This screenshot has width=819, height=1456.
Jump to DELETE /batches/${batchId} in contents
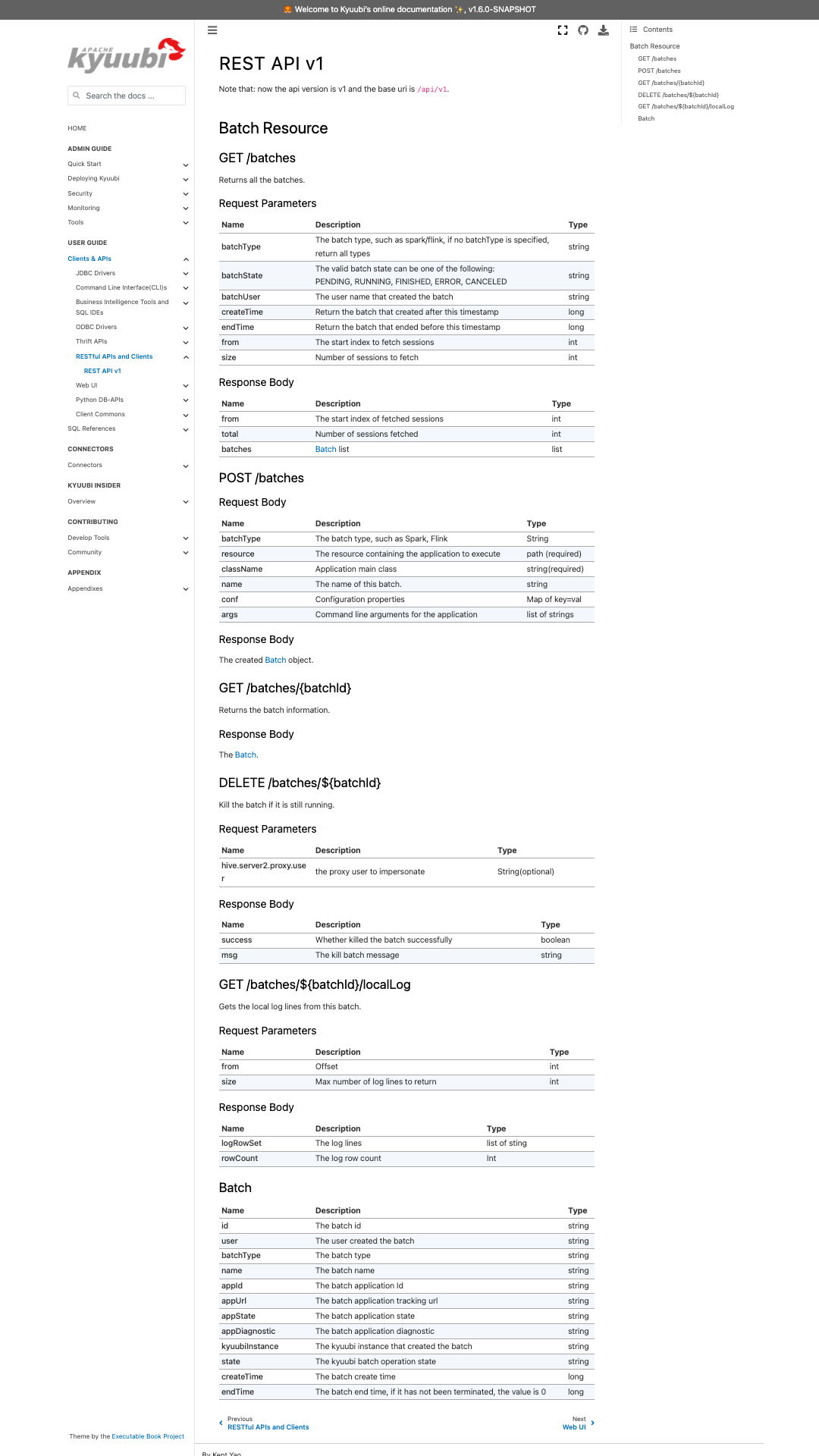(x=678, y=95)
